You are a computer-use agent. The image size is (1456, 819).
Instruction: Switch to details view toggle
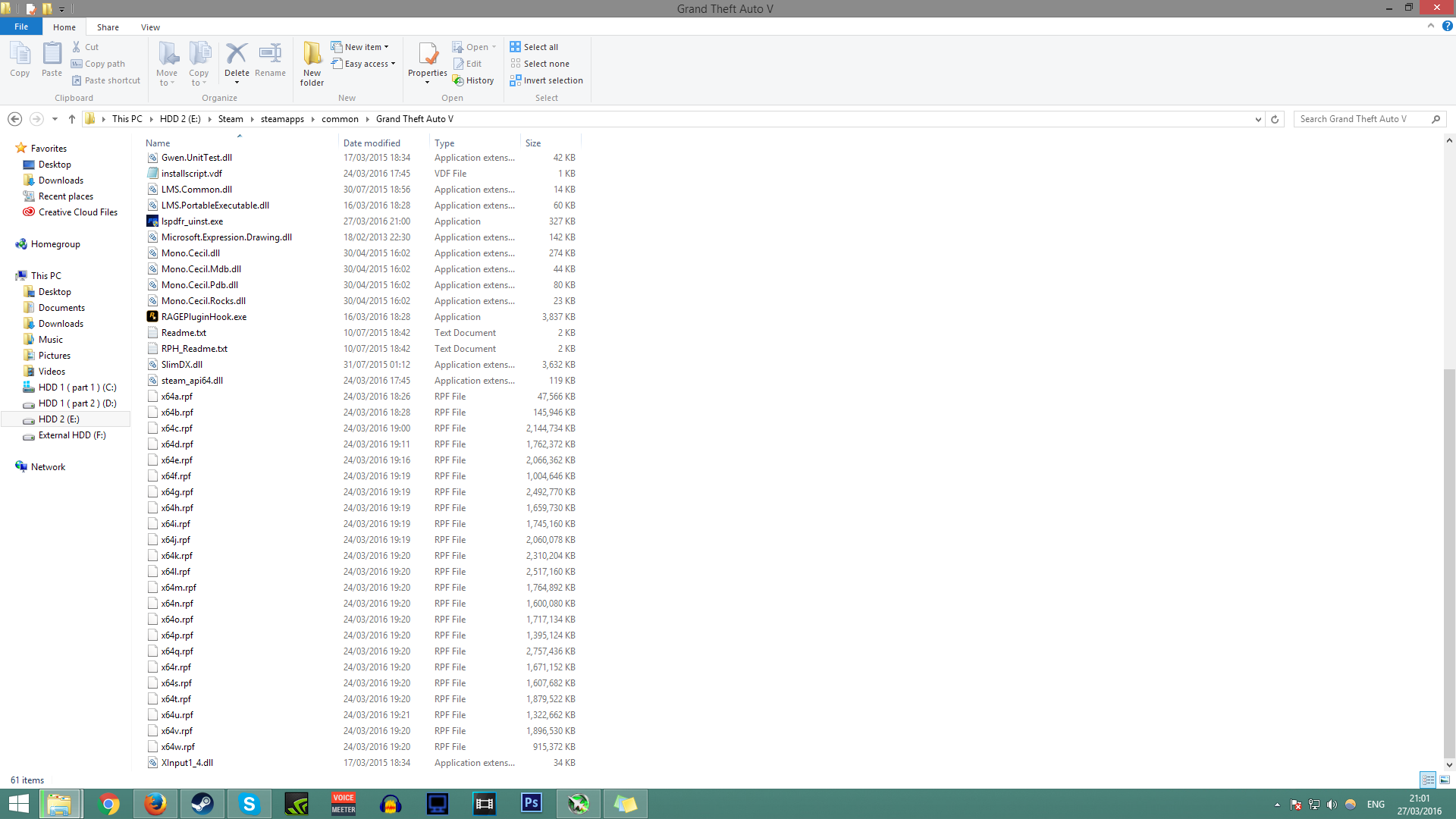tap(1428, 780)
